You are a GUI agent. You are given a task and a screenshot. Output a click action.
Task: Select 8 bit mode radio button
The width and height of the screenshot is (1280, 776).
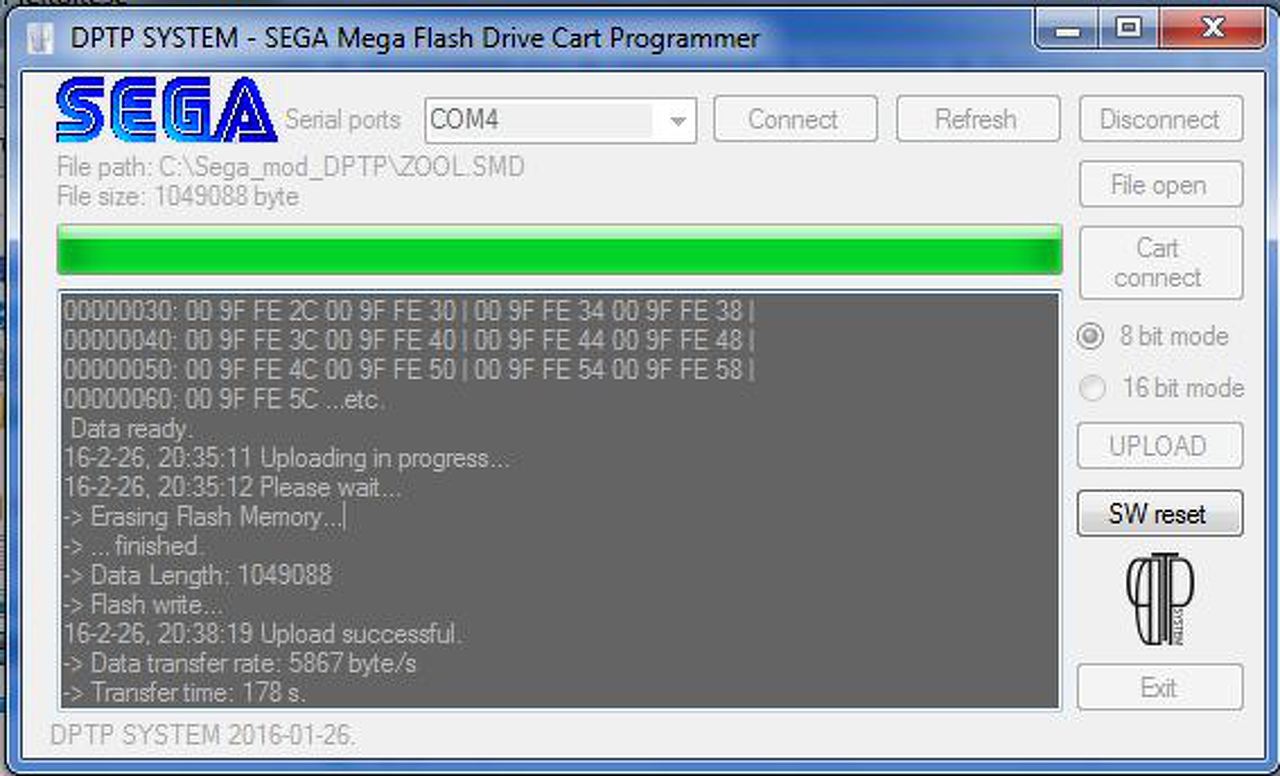pyautogui.click(x=1091, y=337)
